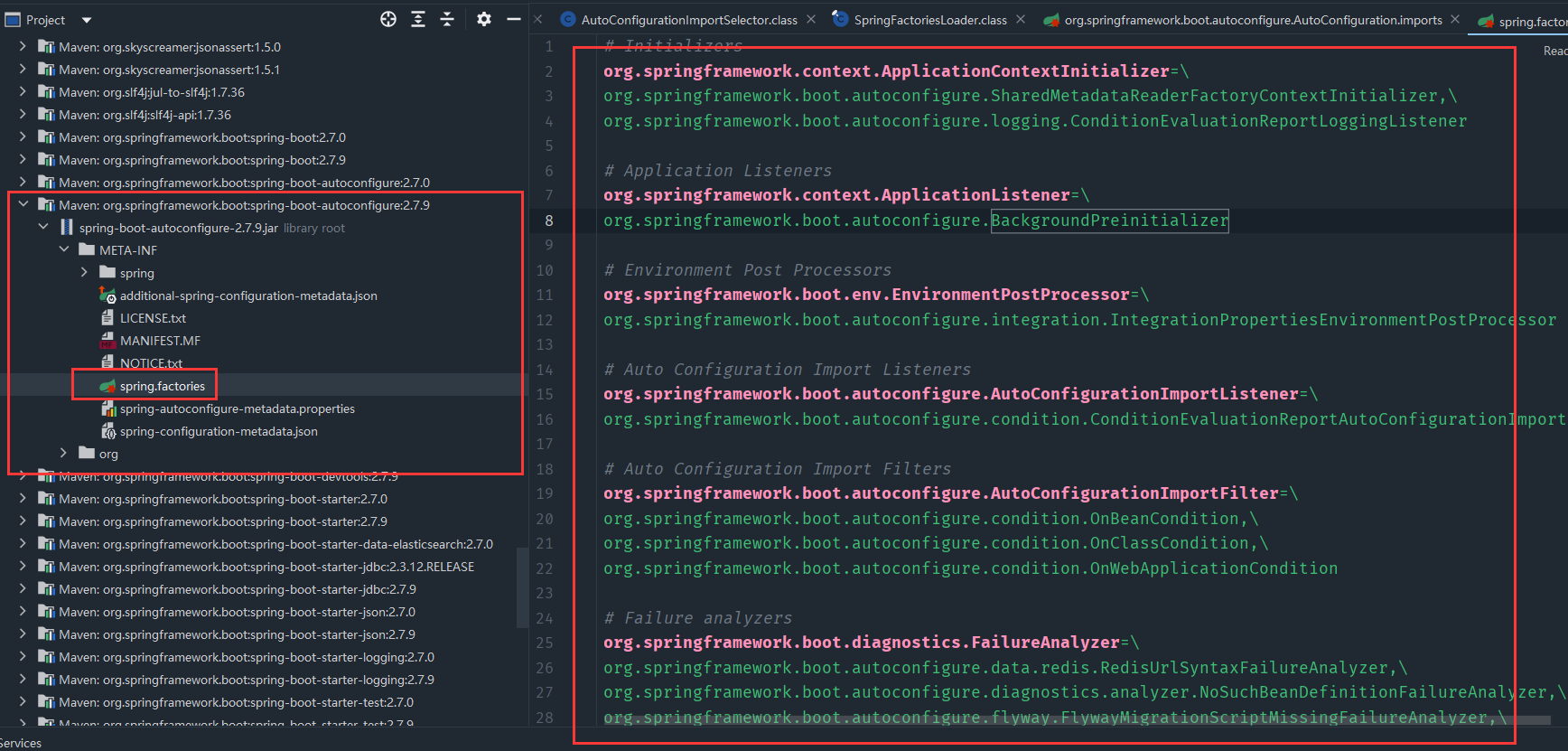Collapse spring-boot-autoconfigure:2.7.9 library node
Screen dimensions: 1568x751
23,204
